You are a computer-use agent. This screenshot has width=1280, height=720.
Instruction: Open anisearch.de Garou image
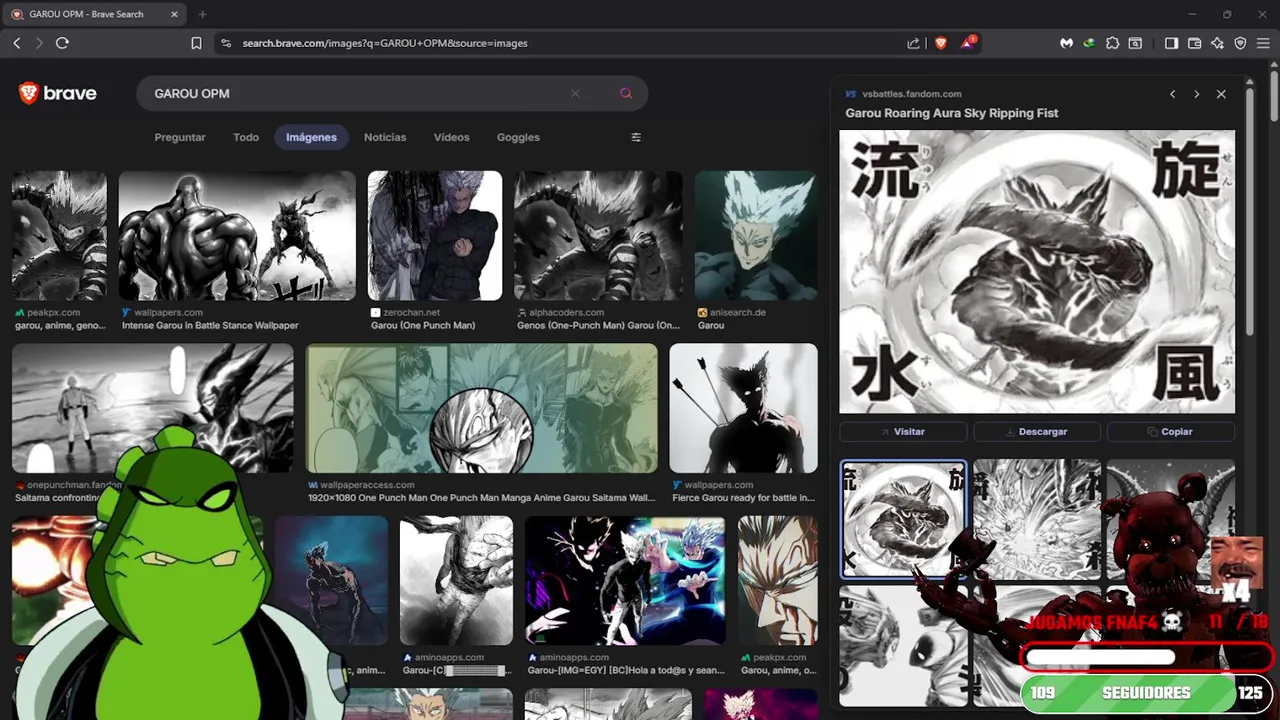pos(756,236)
